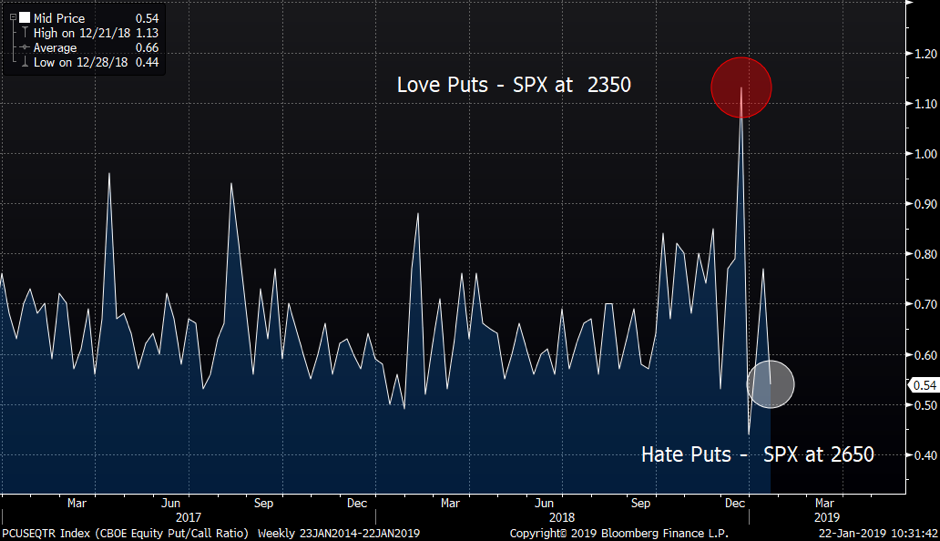The width and height of the screenshot is (940, 541).
Task: Click the Jun 2017 x-axis label
Action: 171,503
